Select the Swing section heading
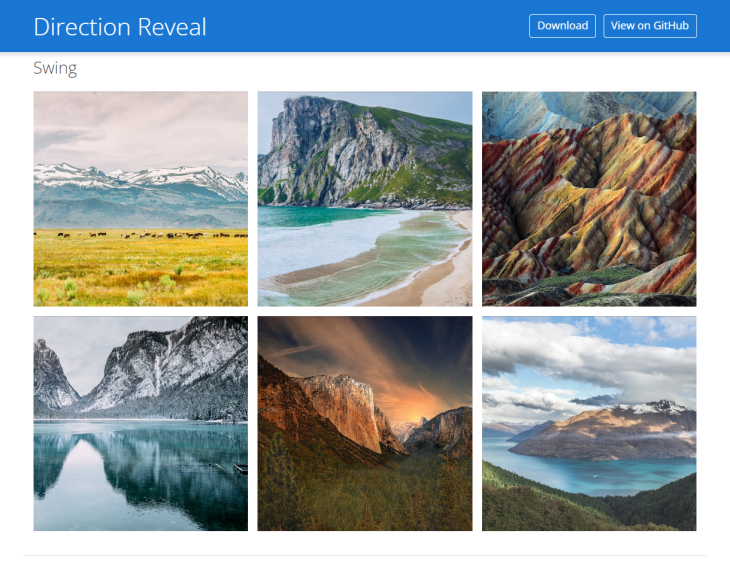The image size is (730, 573). point(55,68)
